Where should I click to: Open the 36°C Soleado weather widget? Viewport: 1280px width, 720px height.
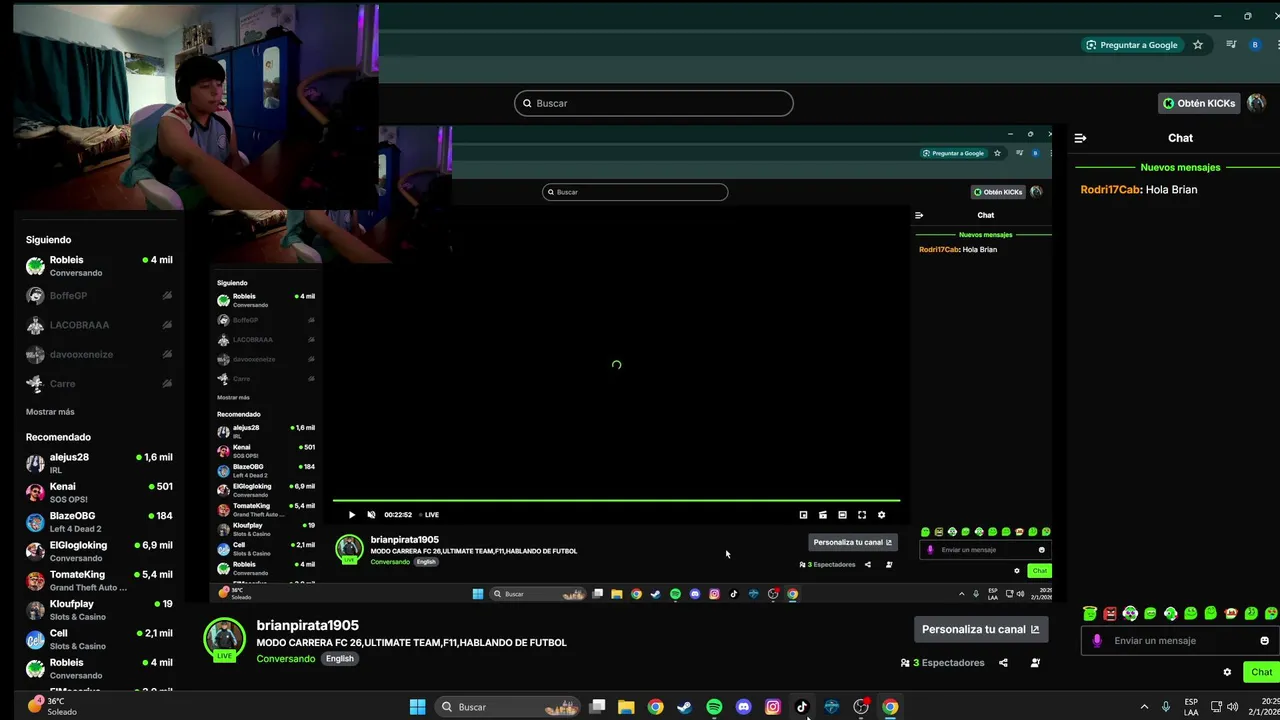[x=52, y=706]
